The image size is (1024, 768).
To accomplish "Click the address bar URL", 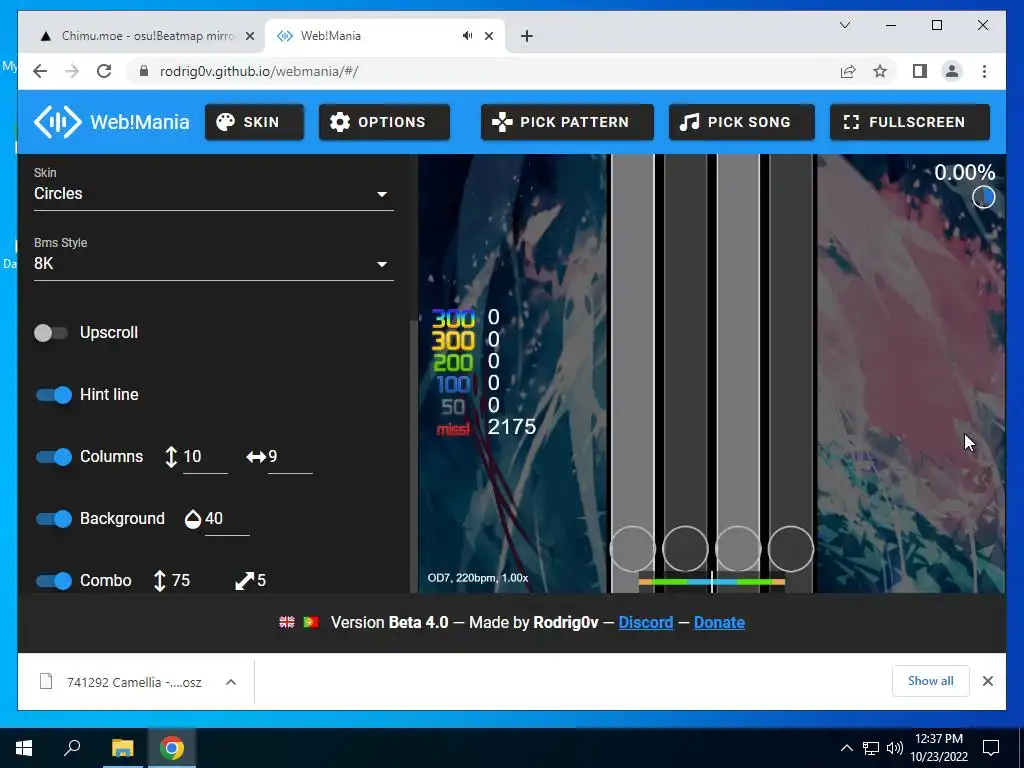I will [259, 71].
